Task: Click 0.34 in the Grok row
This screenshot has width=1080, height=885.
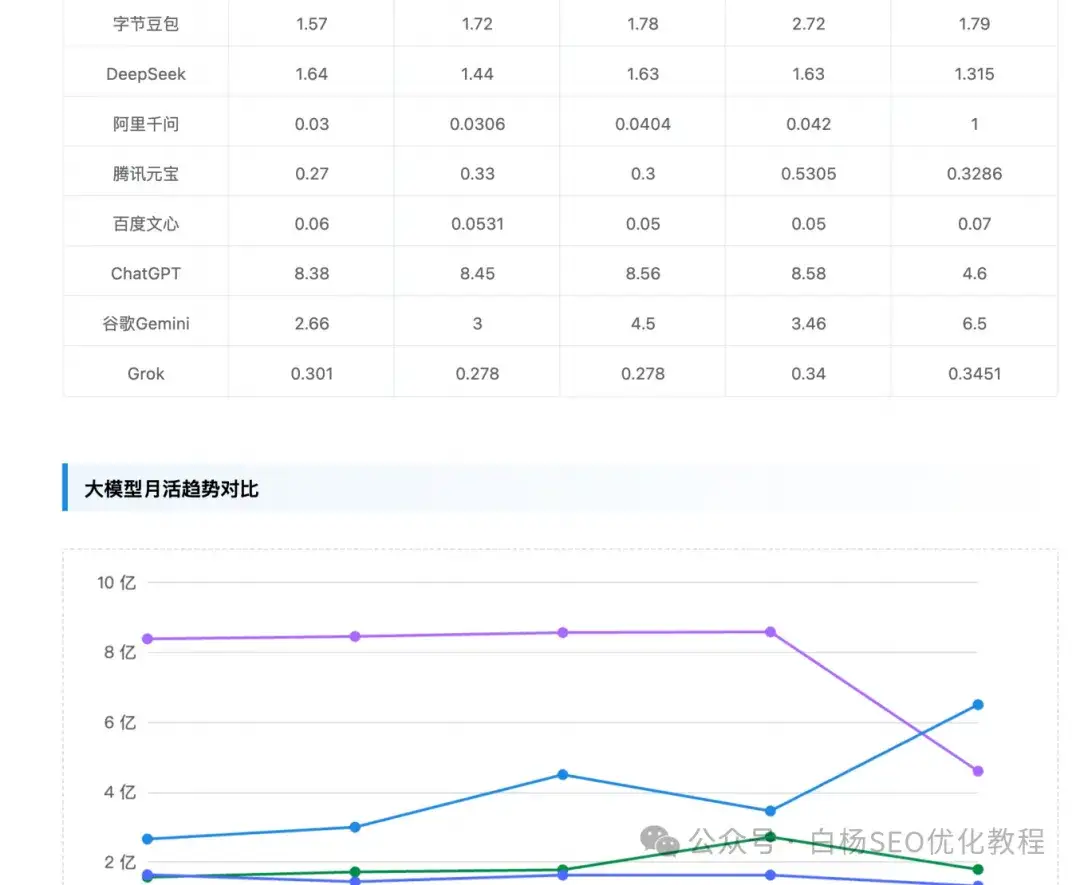Action: click(808, 374)
